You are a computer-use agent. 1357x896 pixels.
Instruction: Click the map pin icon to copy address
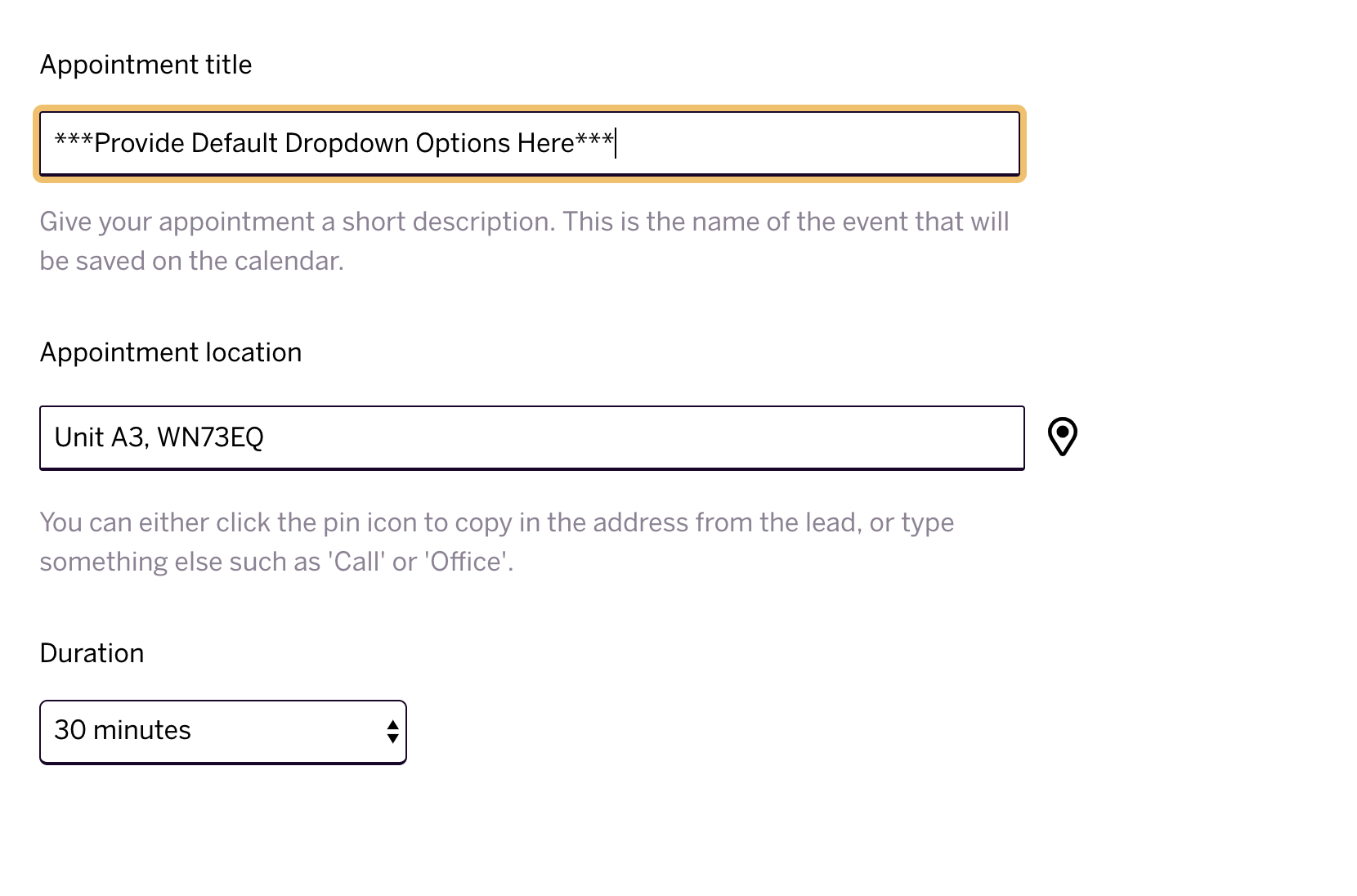[1062, 437]
